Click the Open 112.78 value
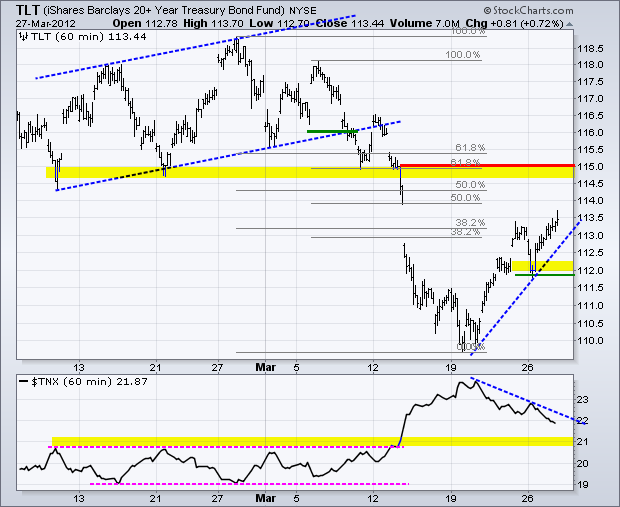Image resolution: width=620 pixels, height=507 pixels. coord(146,23)
